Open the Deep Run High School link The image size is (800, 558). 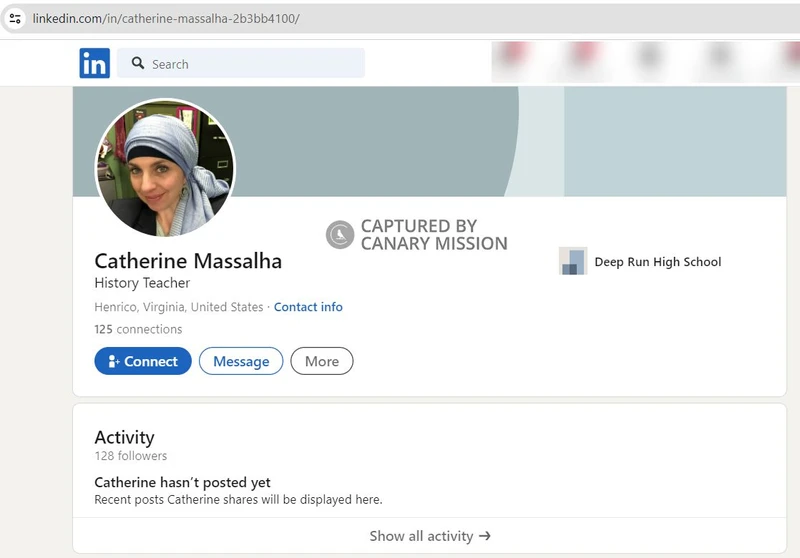coord(658,262)
